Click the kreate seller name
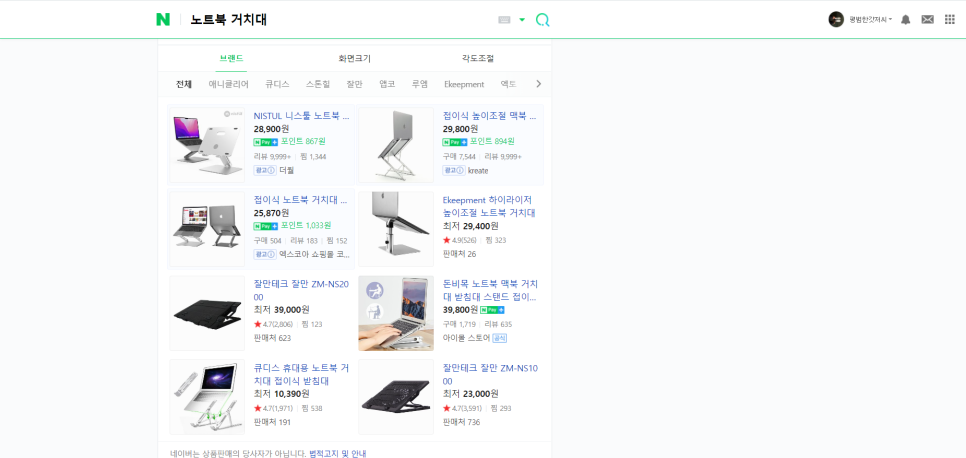This screenshot has height=458, width=966. click(478, 170)
